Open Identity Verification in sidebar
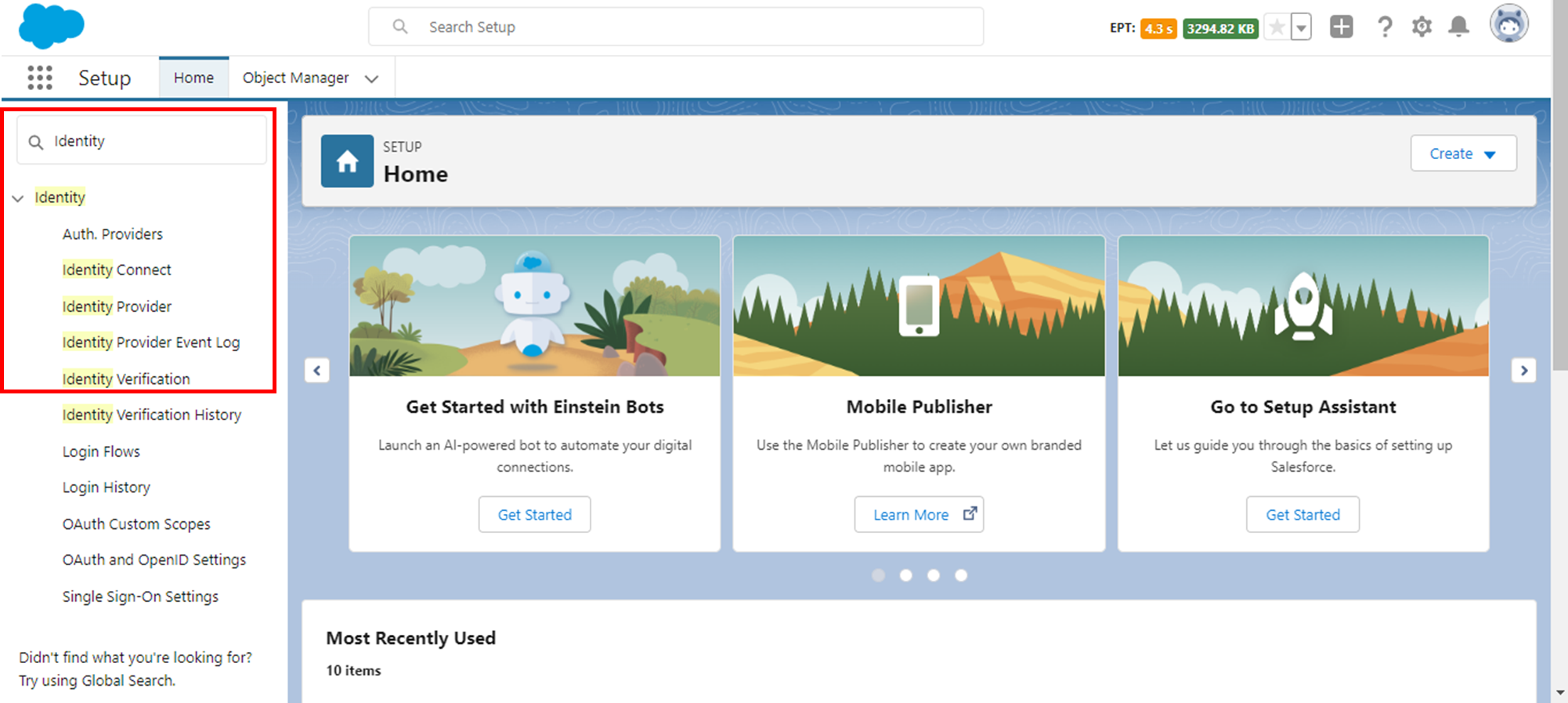1568x703 pixels. click(126, 379)
